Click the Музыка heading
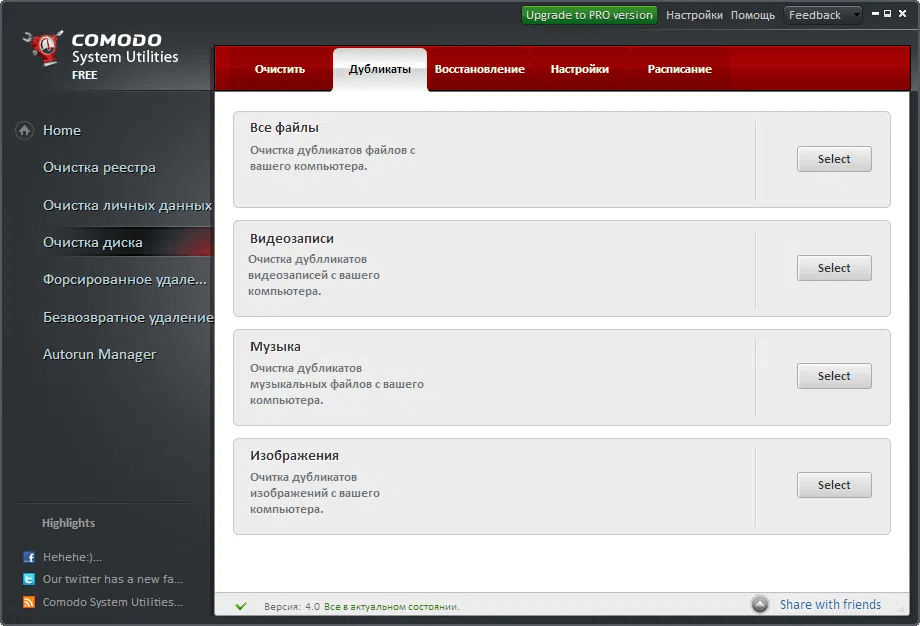Image resolution: width=920 pixels, height=626 pixels. click(x=275, y=347)
